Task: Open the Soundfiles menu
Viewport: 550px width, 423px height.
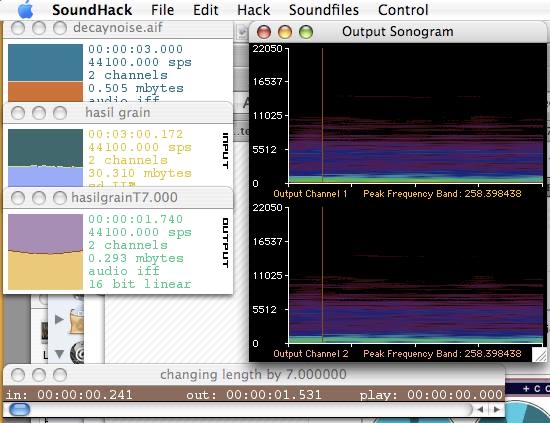Action: pos(324,10)
